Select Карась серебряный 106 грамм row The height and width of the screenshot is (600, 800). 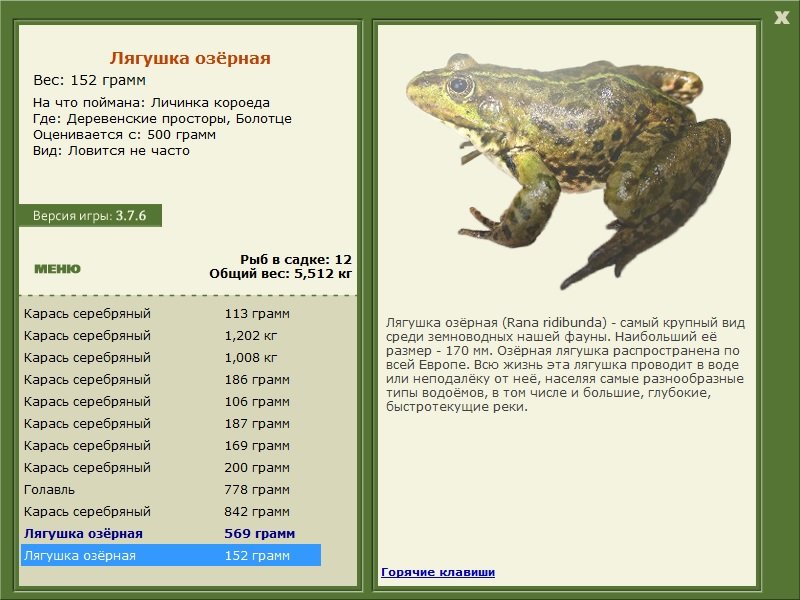pos(171,402)
